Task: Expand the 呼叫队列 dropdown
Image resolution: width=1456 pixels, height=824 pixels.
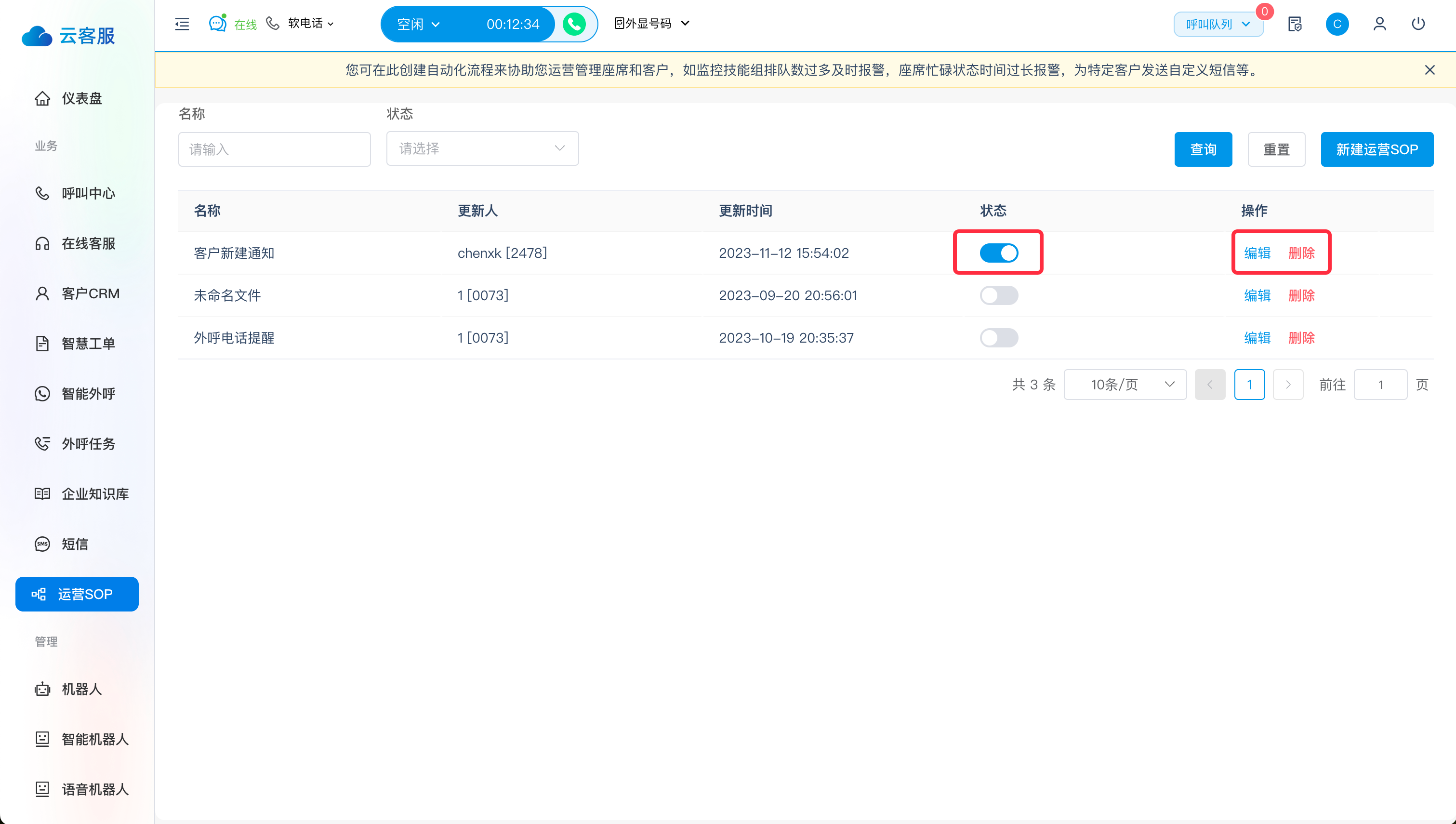Action: (x=1218, y=25)
